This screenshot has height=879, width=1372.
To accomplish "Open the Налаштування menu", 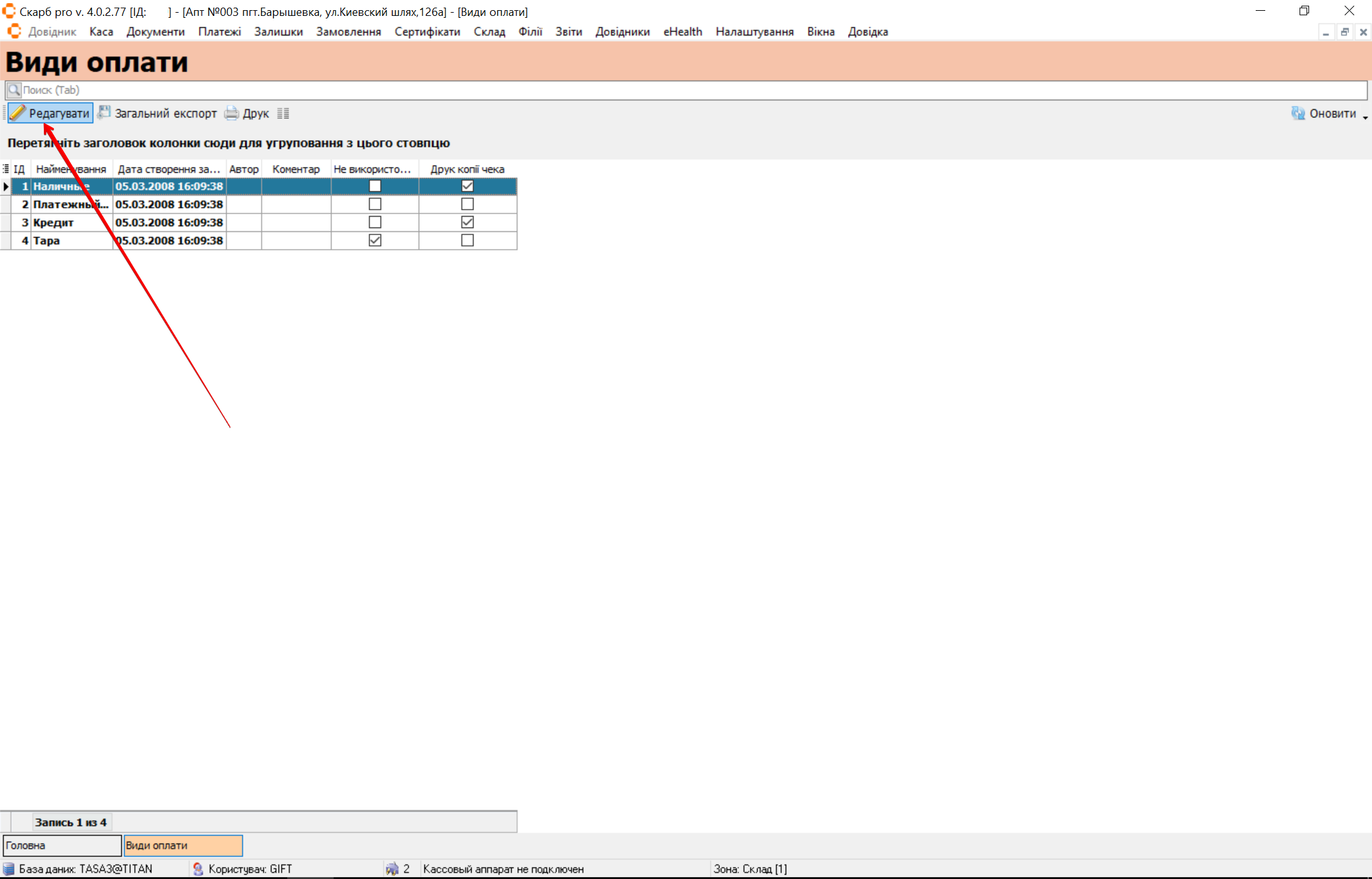I will (x=754, y=32).
